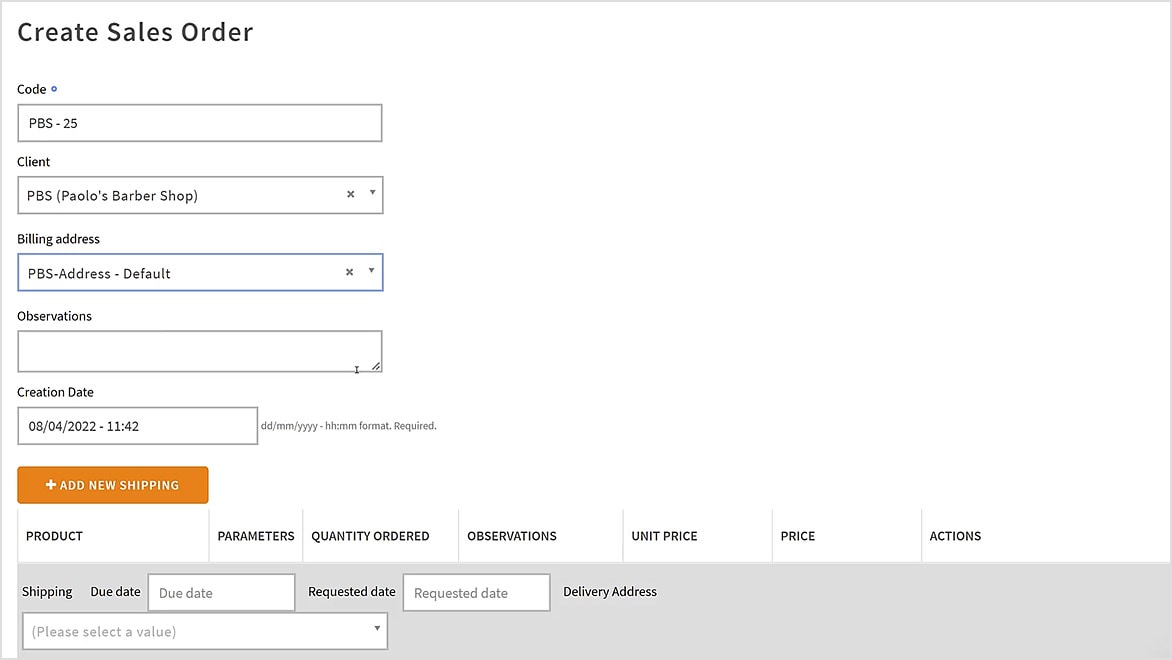Click the Requested date input box
Screen dimensions: 1172x660
click(x=475, y=592)
